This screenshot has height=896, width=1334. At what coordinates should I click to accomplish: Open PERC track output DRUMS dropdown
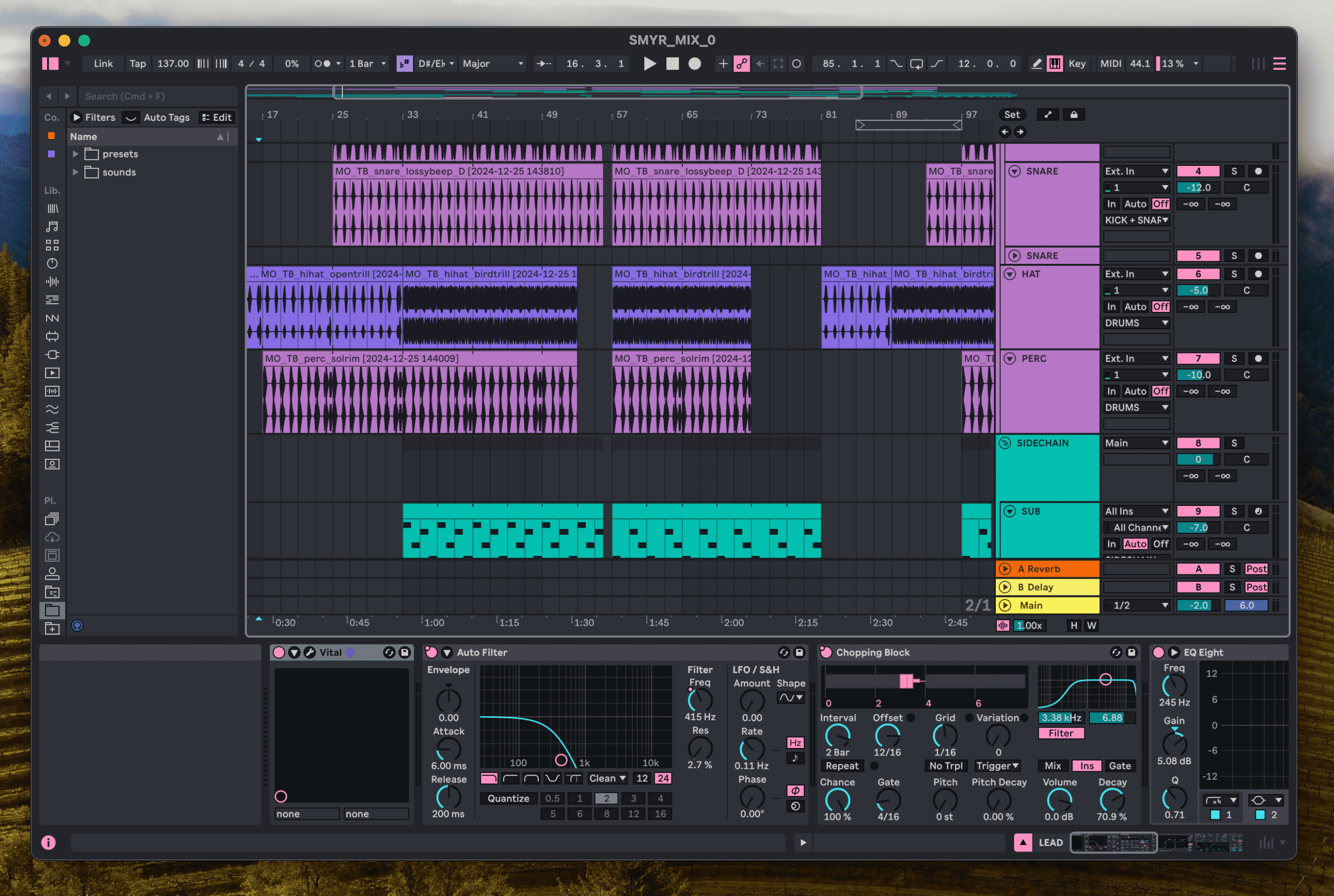(1136, 407)
